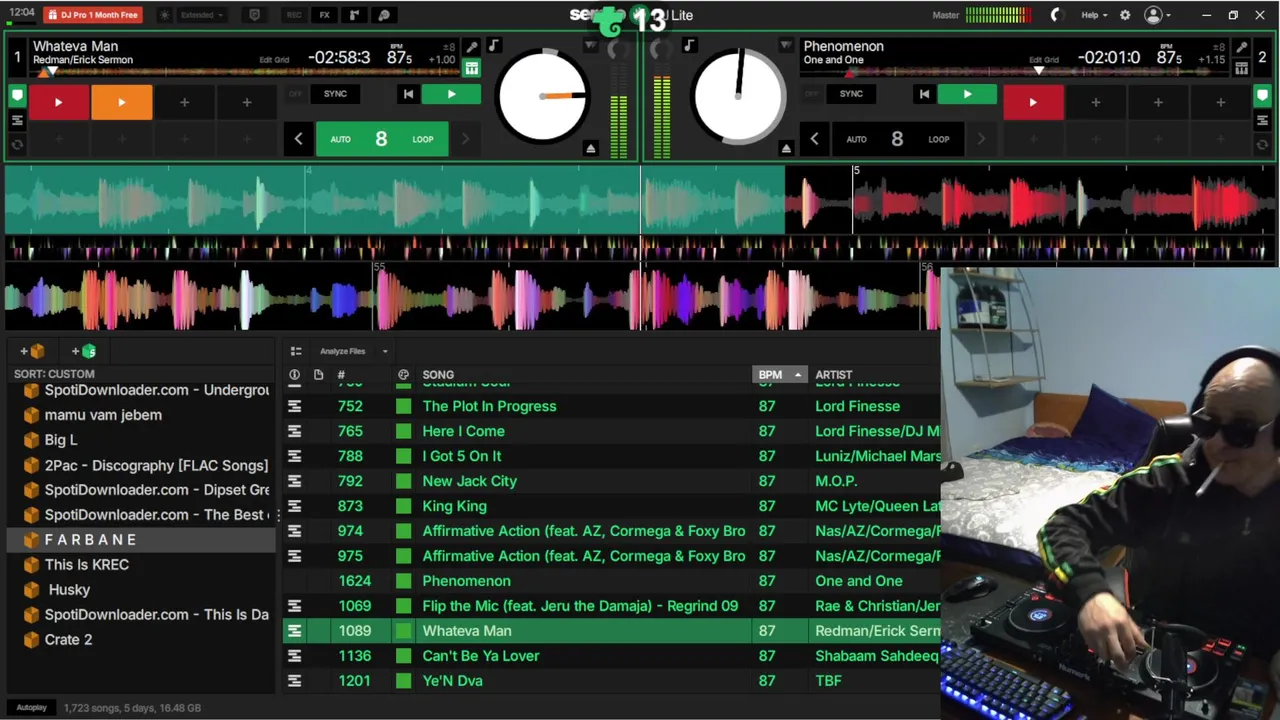This screenshot has width=1280, height=720.
Task: Select loops tab on deck 1
Action: pyautogui.click(x=17, y=145)
